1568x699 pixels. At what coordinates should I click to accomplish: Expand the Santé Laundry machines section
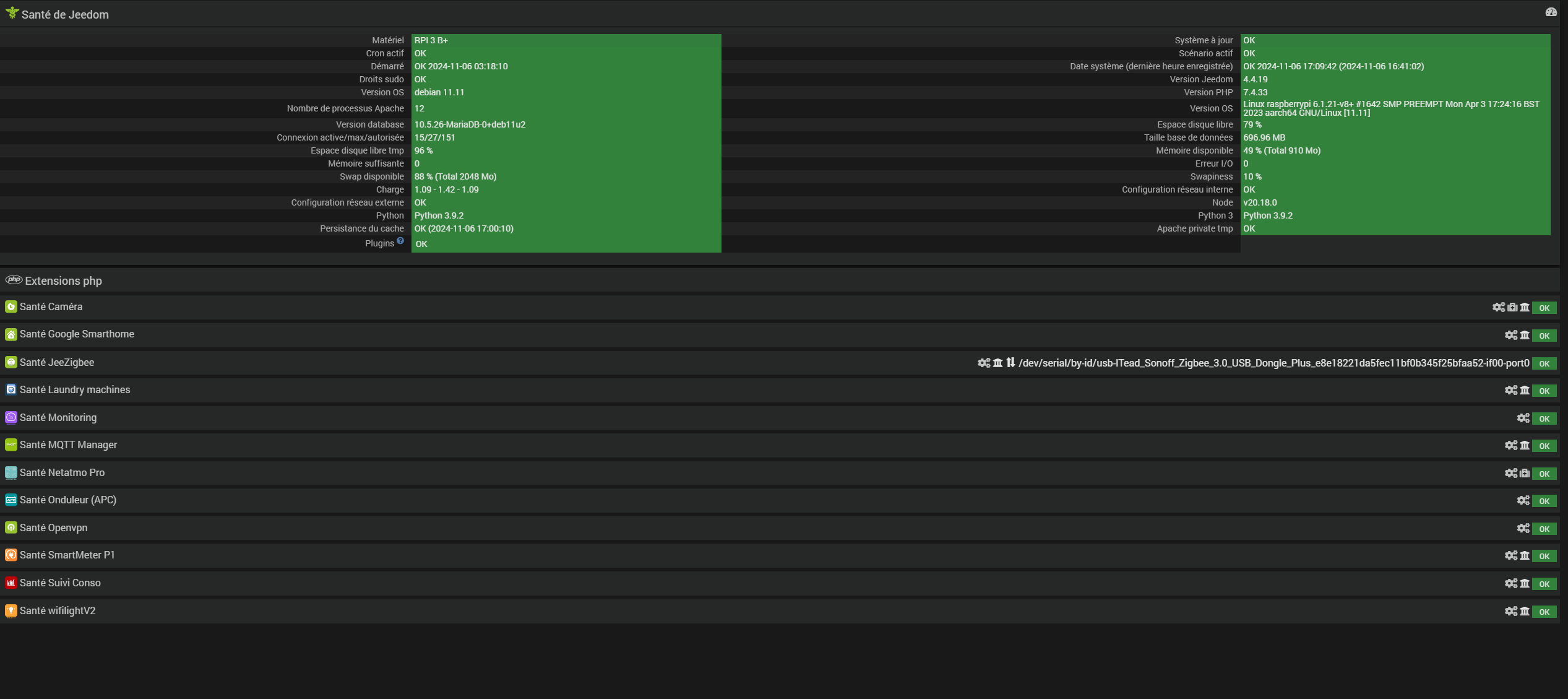75,390
